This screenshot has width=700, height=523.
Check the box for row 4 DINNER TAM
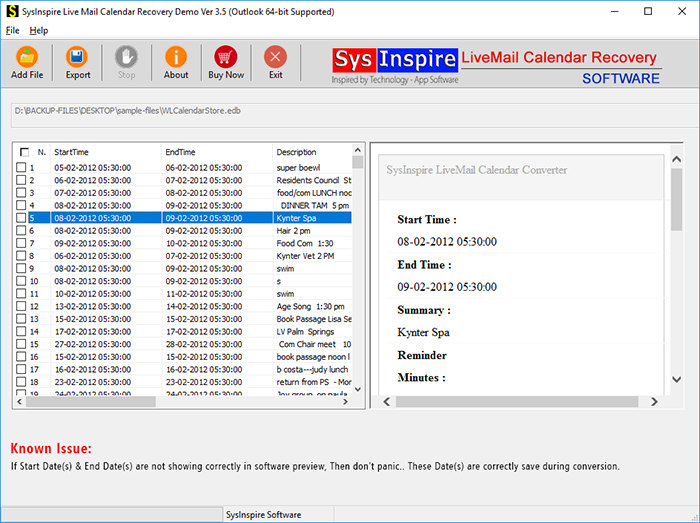21,205
